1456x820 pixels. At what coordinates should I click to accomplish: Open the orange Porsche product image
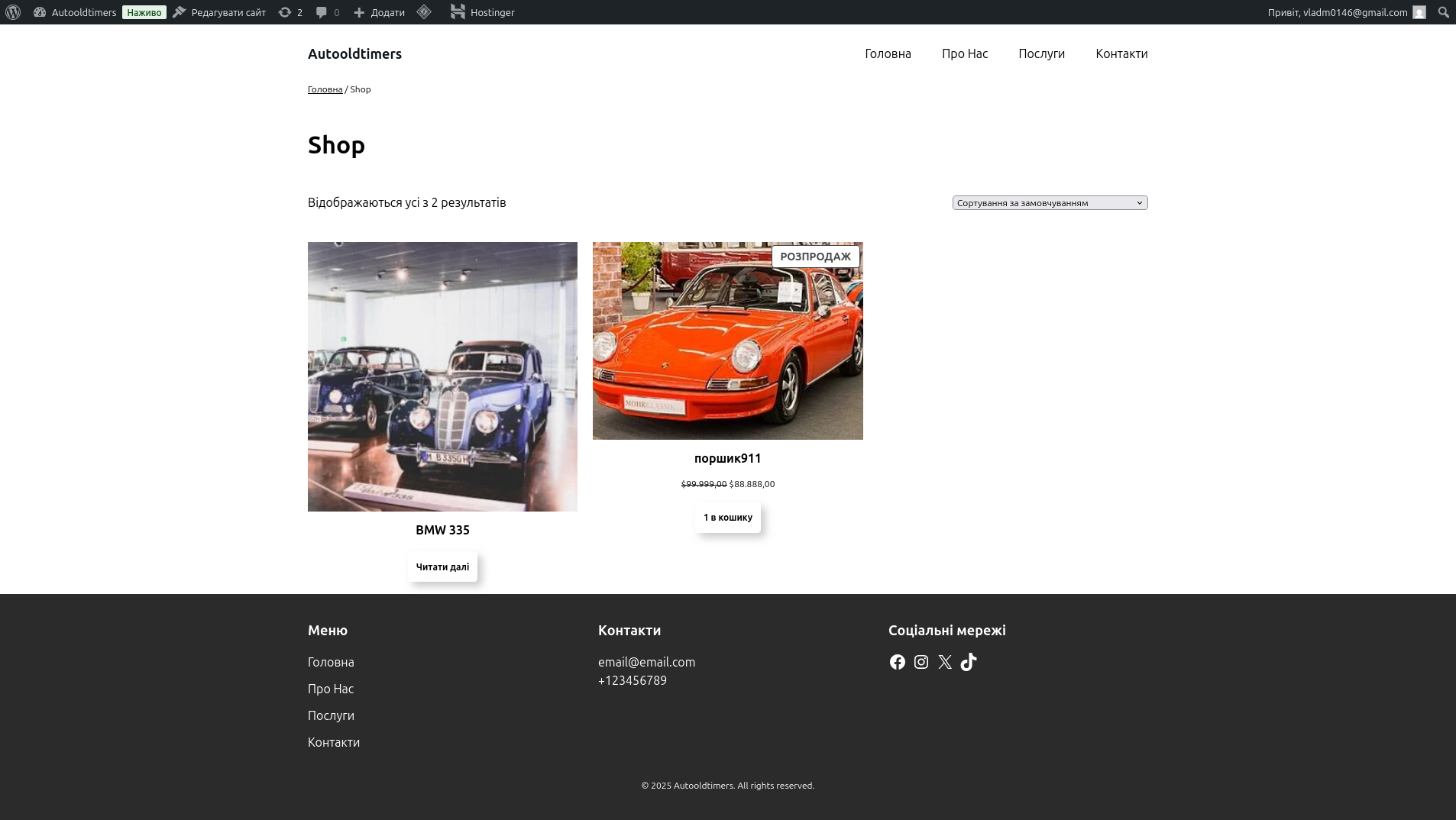(727, 341)
